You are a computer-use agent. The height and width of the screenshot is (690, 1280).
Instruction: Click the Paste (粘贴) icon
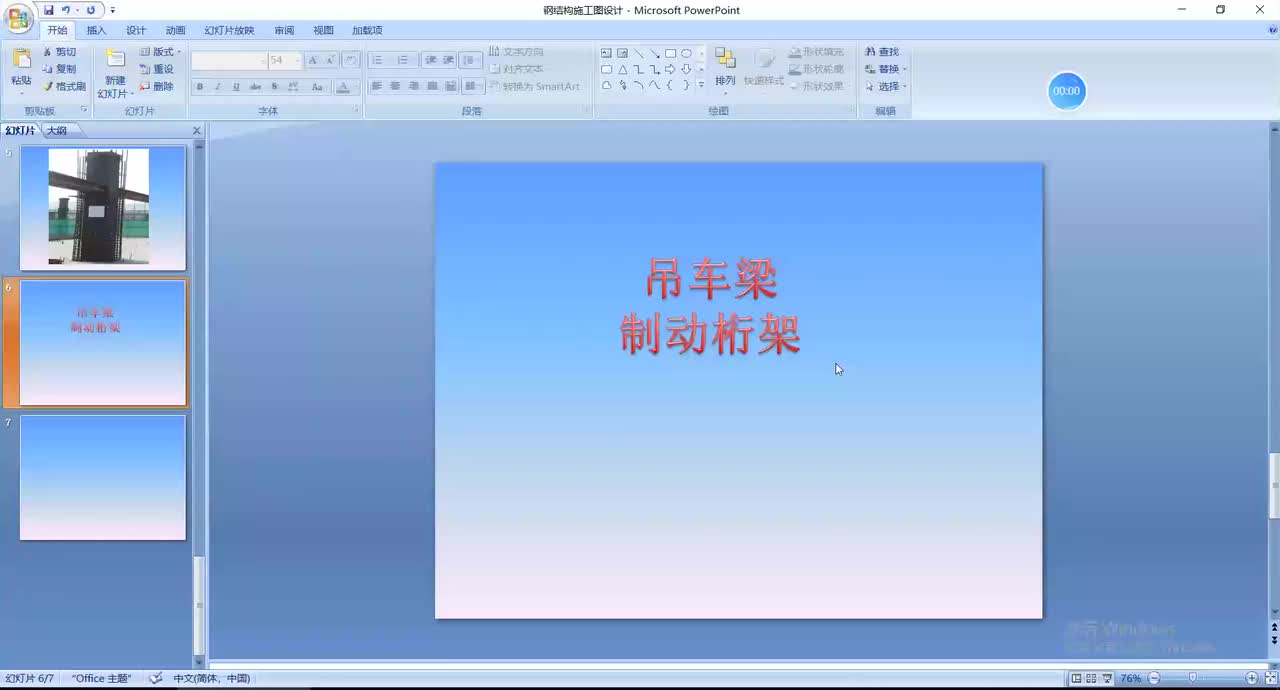coord(21,60)
